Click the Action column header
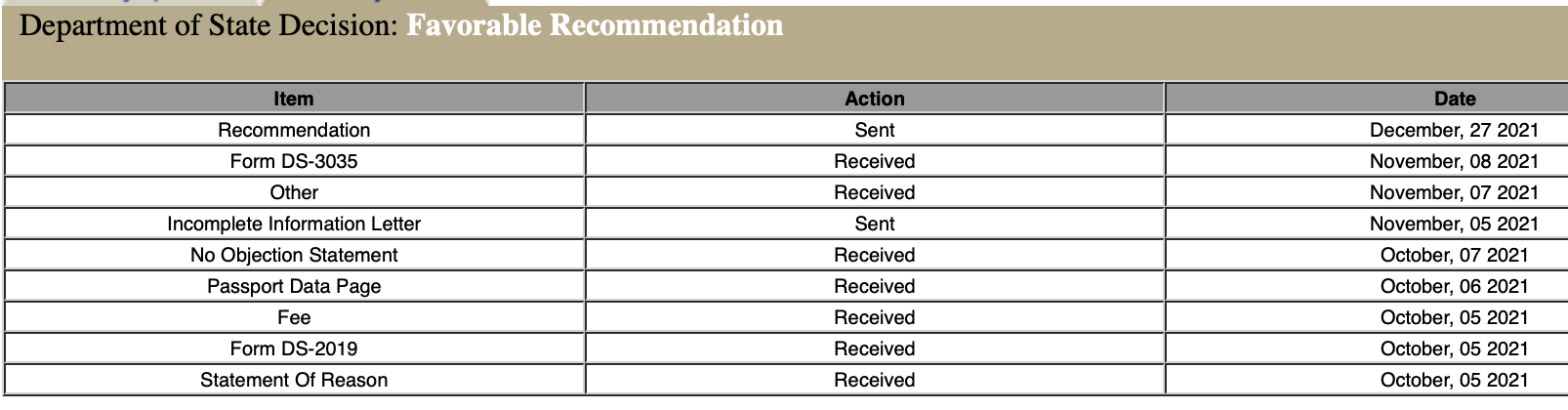This screenshot has width=1568, height=410. 874,99
